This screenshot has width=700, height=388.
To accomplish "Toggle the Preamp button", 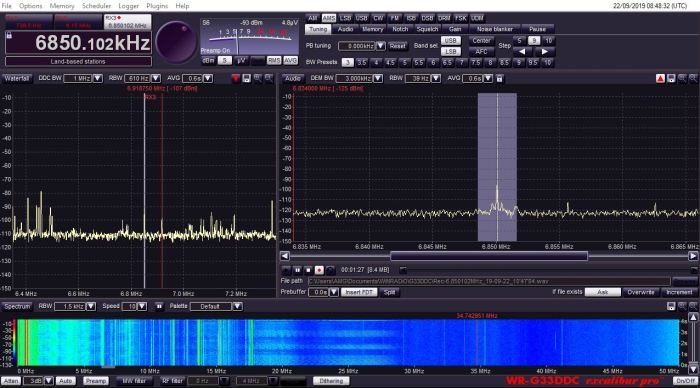I will 96,381.
